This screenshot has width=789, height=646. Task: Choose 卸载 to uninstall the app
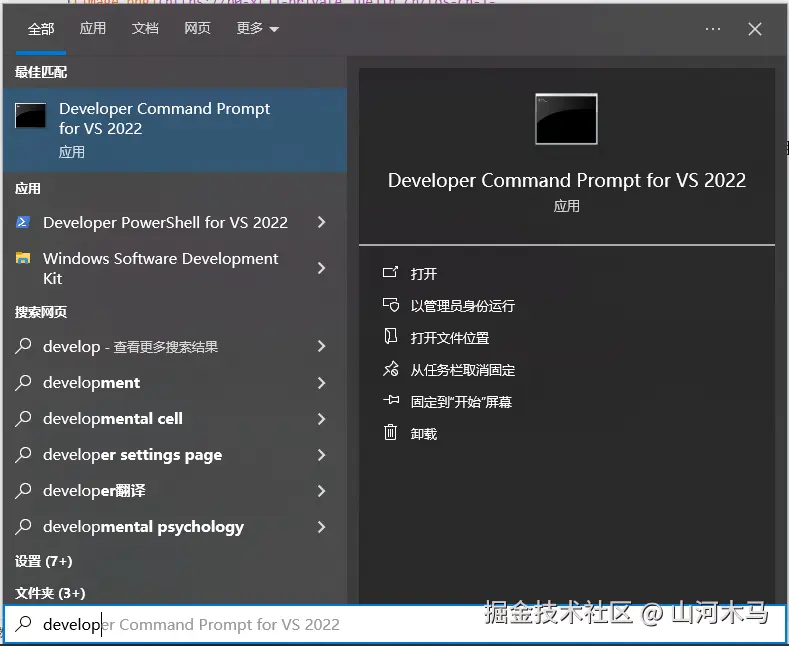click(424, 434)
